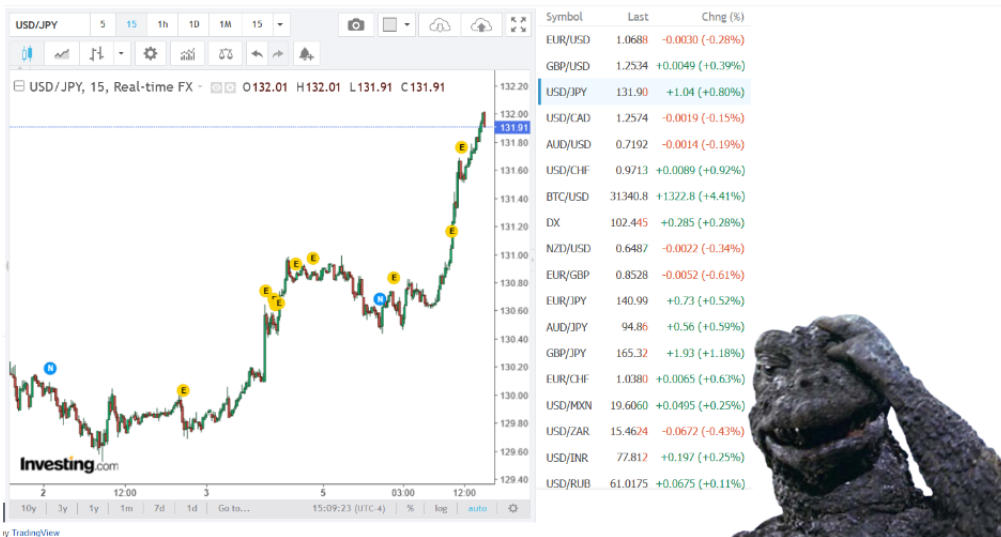This screenshot has height=537, width=1001.
Task: Load chart layout from cloud icon
Action: click(439, 25)
